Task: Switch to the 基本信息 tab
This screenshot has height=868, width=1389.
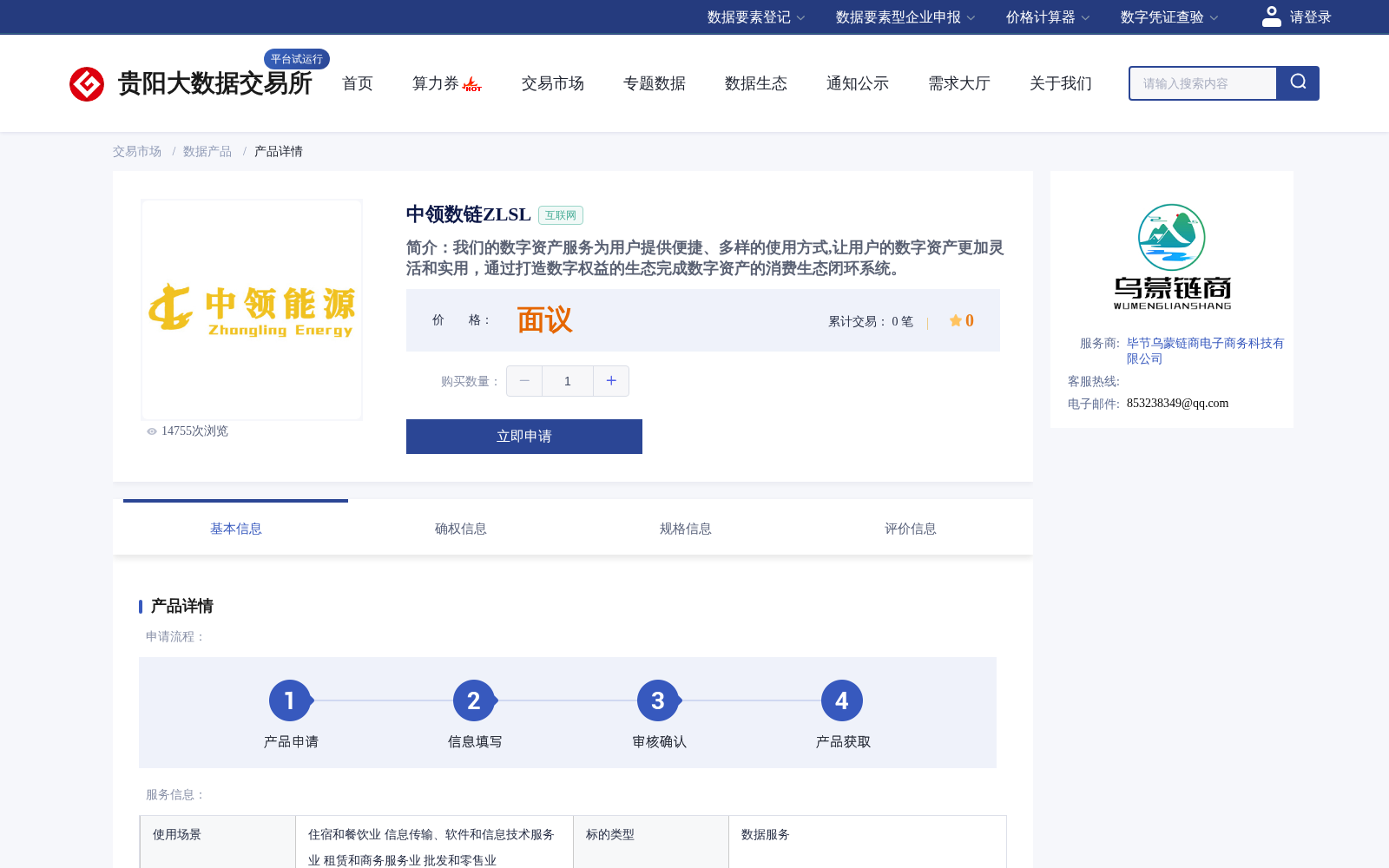Action: (x=236, y=529)
